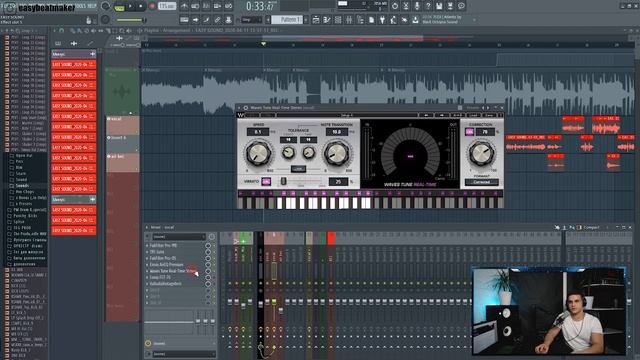Toggle the Correction ON switch
Image resolution: width=640 pixels, height=360 pixels.
tap(469, 131)
